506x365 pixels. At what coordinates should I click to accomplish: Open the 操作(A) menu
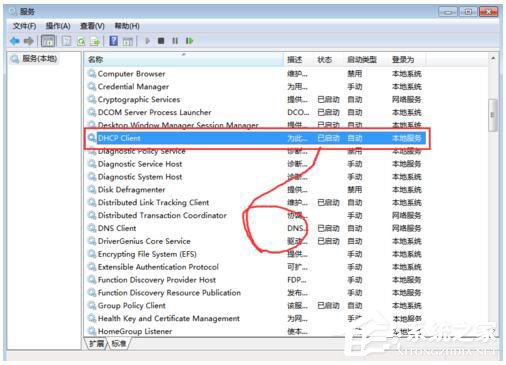pos(58,26)
